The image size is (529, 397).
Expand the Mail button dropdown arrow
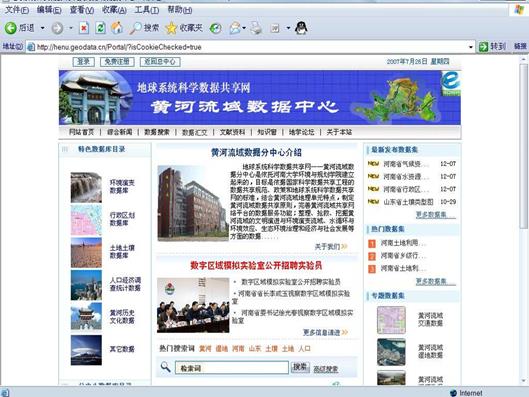coord(244,28)
